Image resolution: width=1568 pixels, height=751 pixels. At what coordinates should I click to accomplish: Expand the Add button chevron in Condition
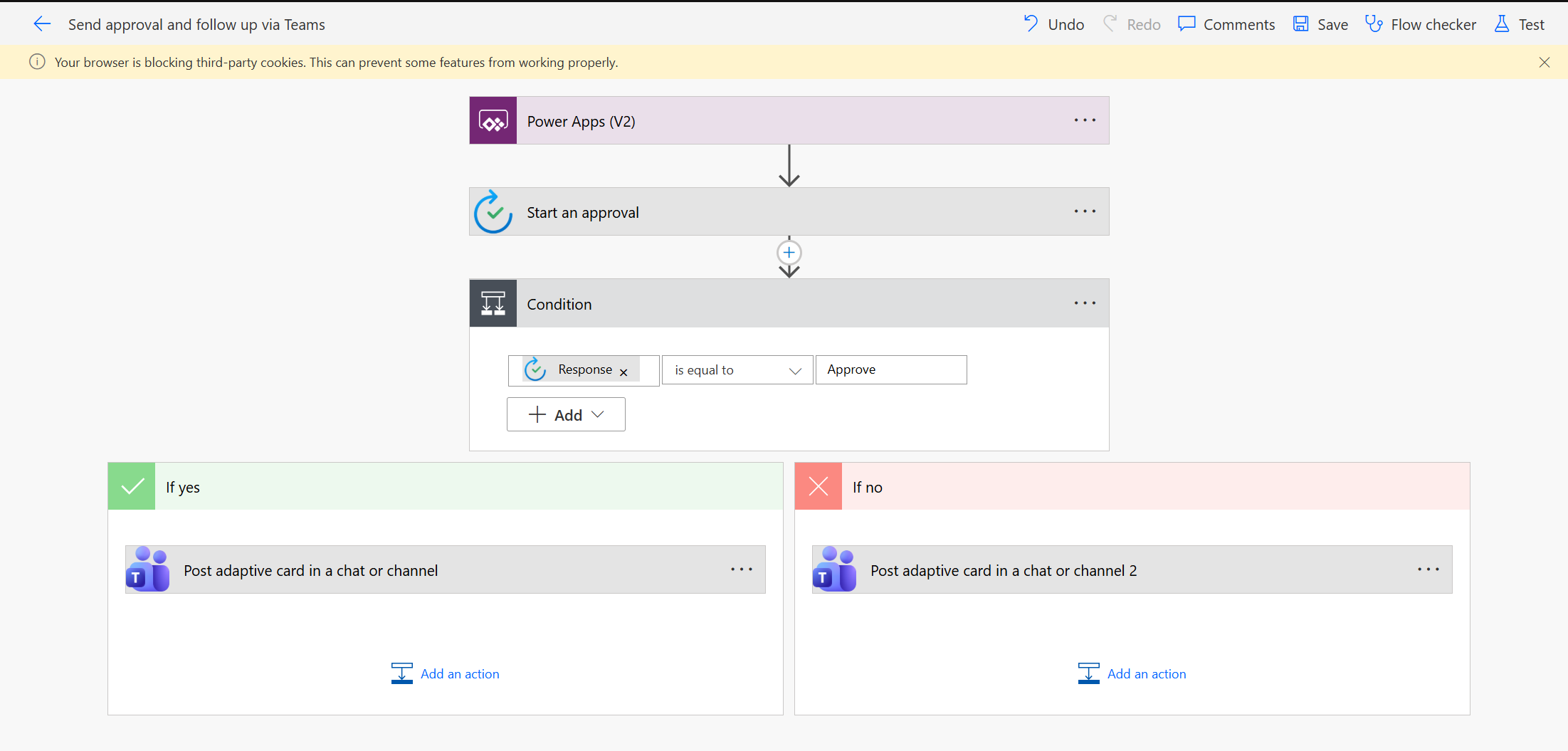[x=598, y=414]
